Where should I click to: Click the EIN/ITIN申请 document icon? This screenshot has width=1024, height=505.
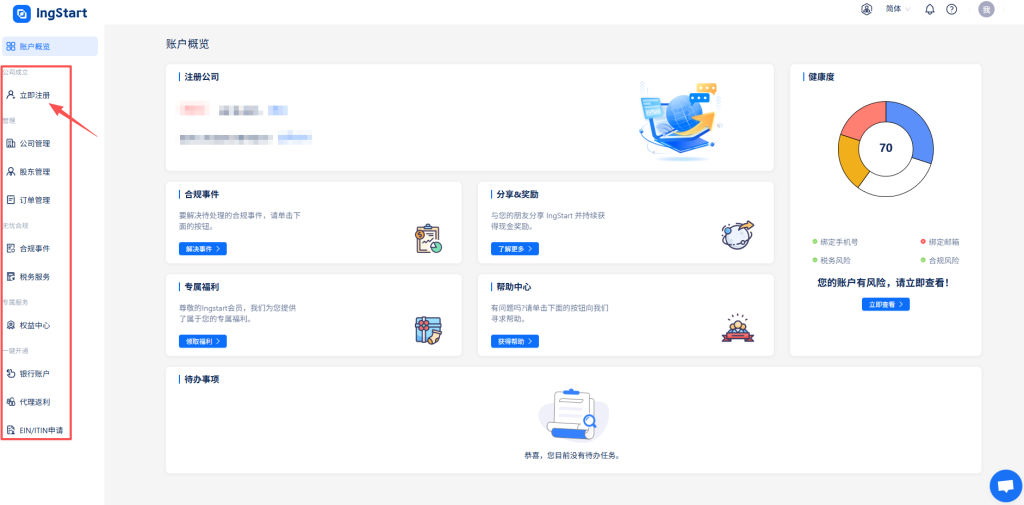10,431
